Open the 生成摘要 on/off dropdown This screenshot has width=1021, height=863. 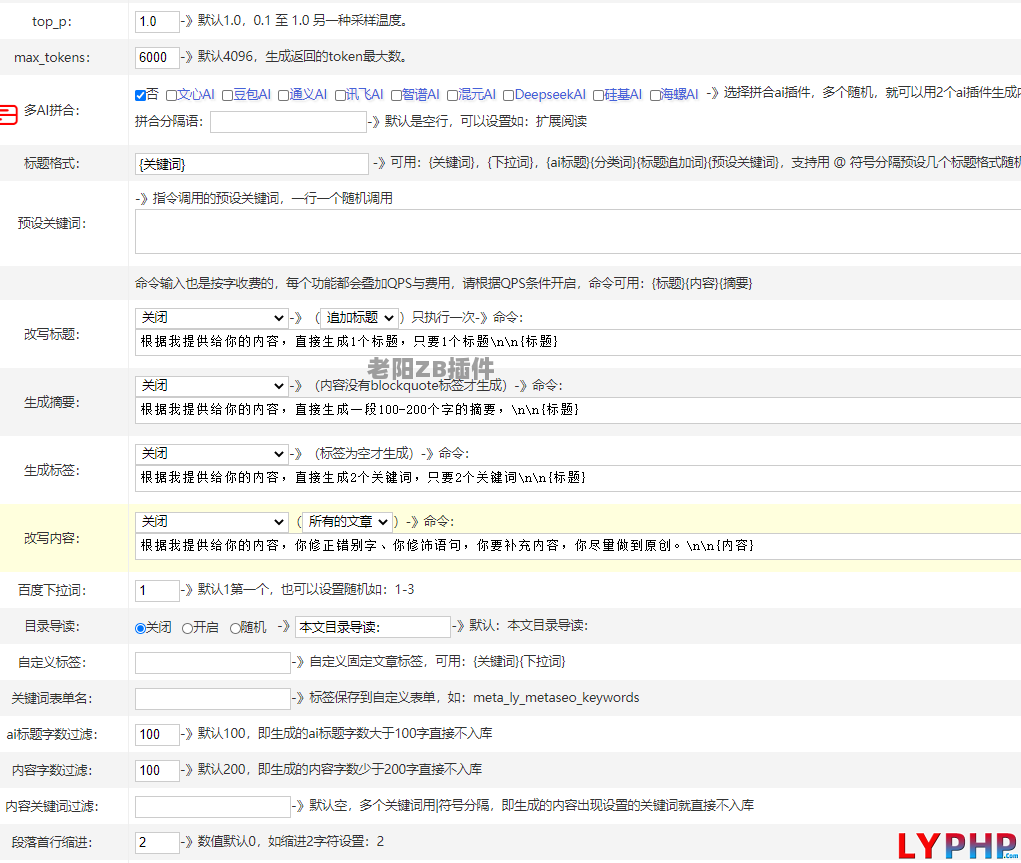tap(212, 386)
